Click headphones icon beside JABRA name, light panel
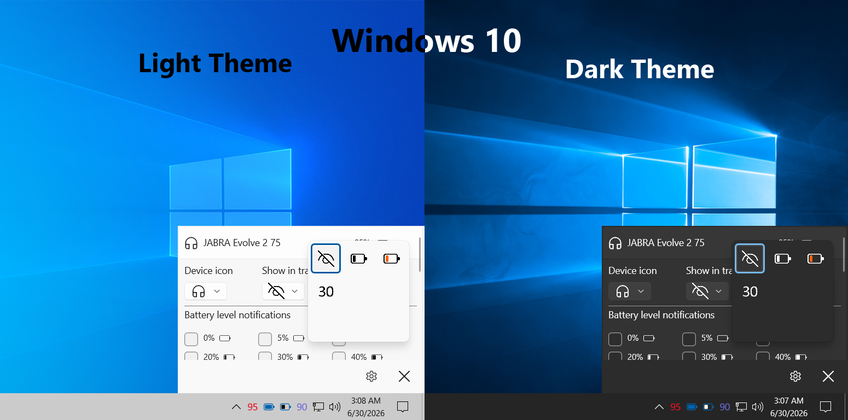Image resolution: width=848 pixels, height=420 pixels. (x=191, y=243)
